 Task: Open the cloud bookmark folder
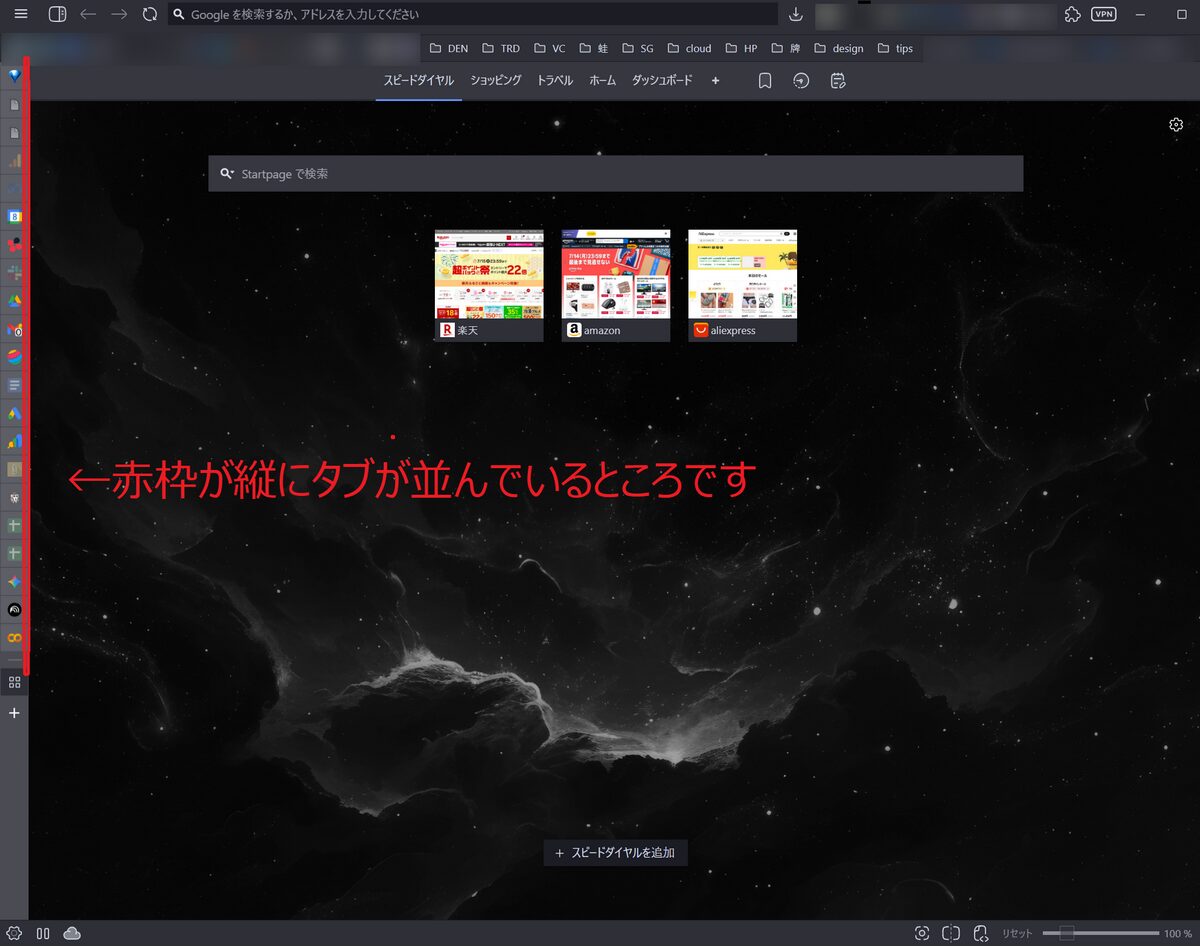click(x=688, y=48)
